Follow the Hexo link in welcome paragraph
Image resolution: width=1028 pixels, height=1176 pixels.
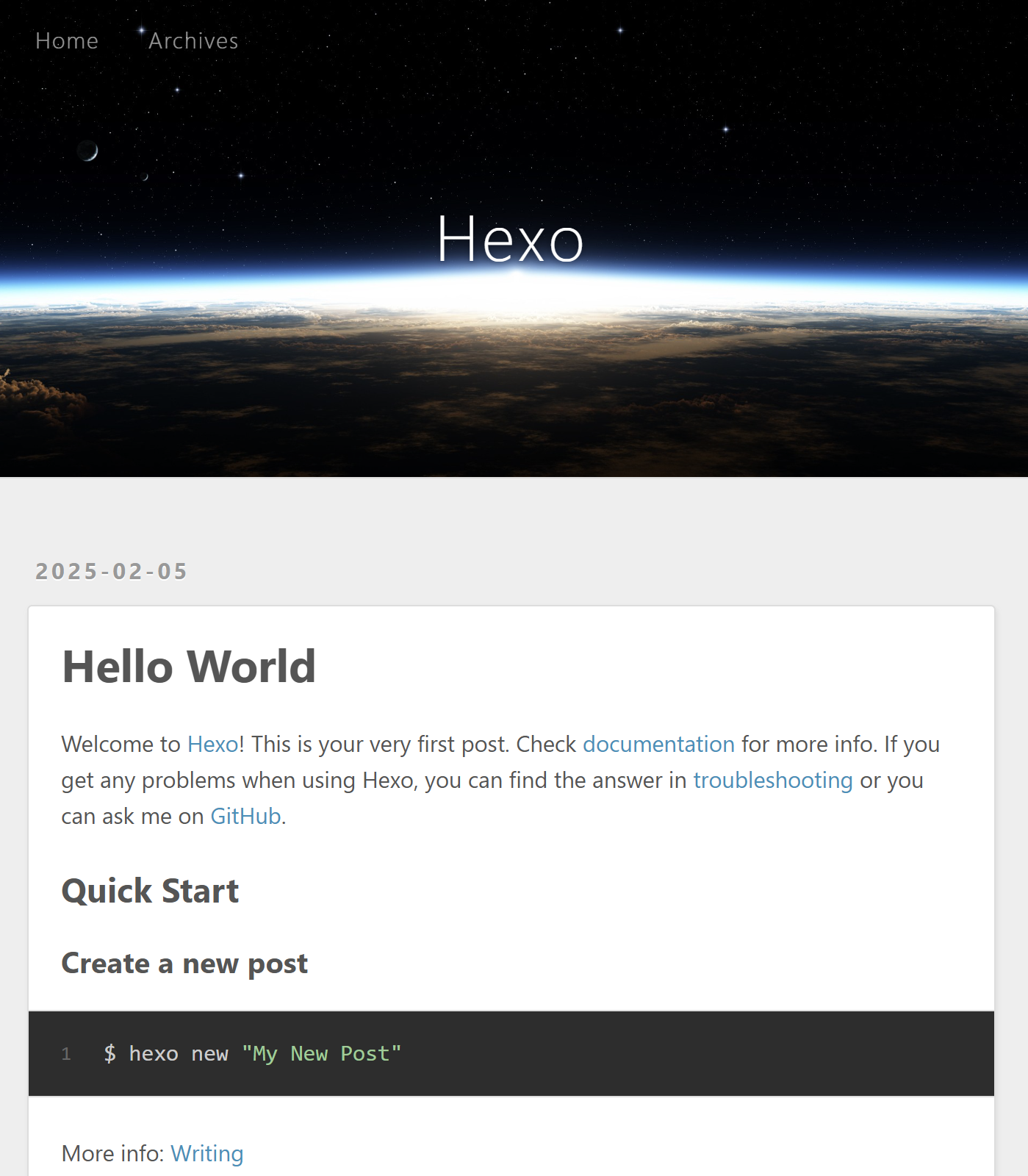[x=212, y=745]
